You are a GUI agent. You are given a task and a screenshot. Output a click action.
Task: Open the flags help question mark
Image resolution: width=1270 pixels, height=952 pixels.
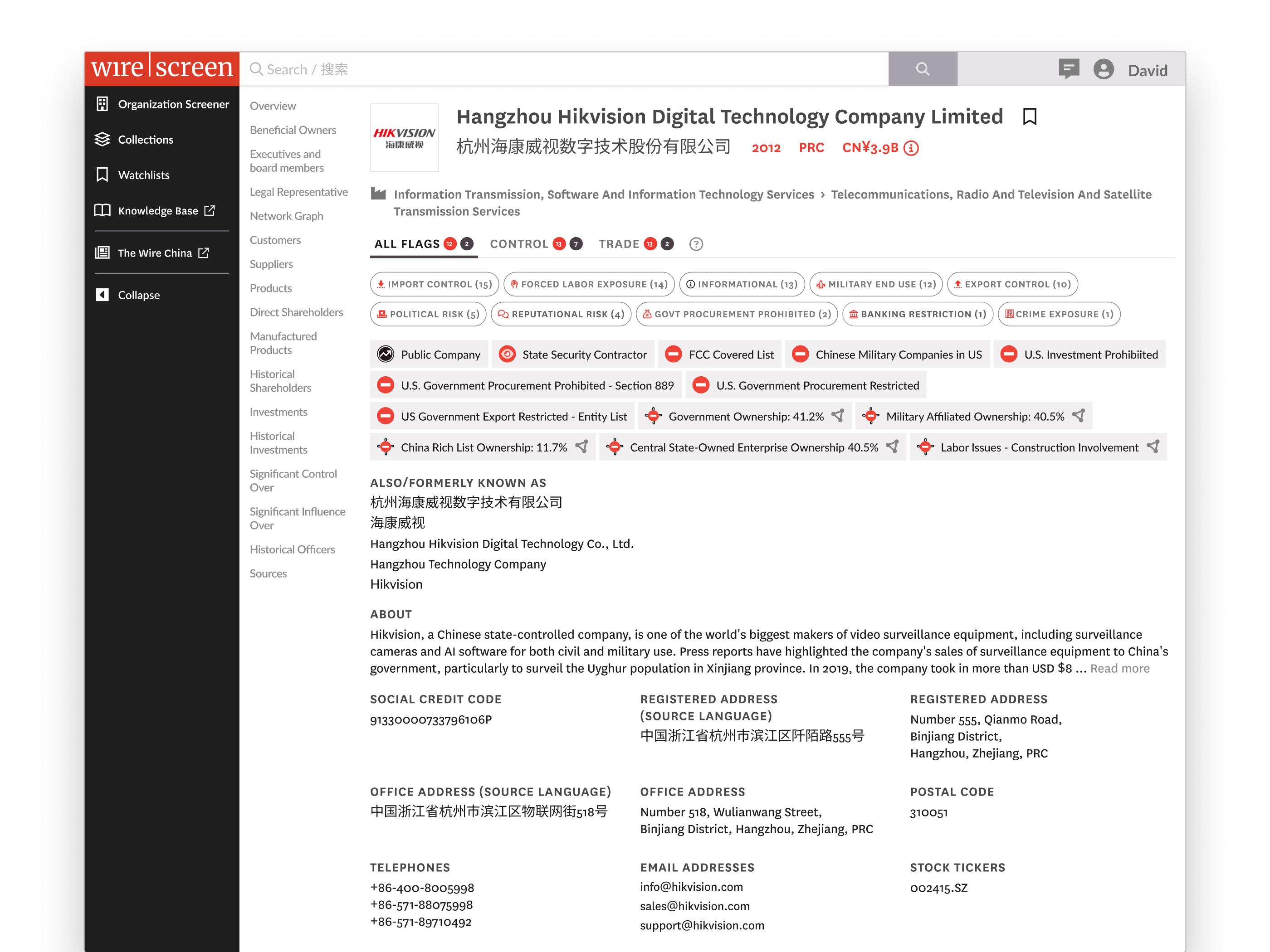(x=696, y=244)
